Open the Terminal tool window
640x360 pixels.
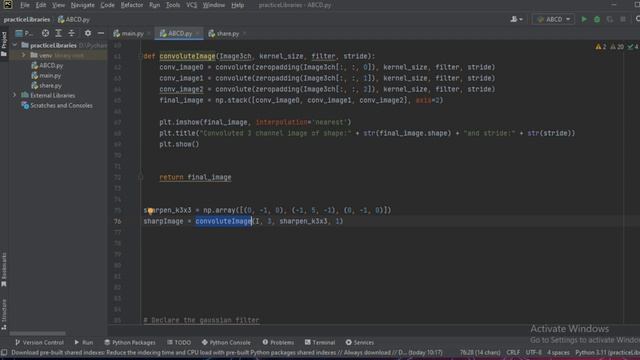pyautogui.click(x=320, y=342)
